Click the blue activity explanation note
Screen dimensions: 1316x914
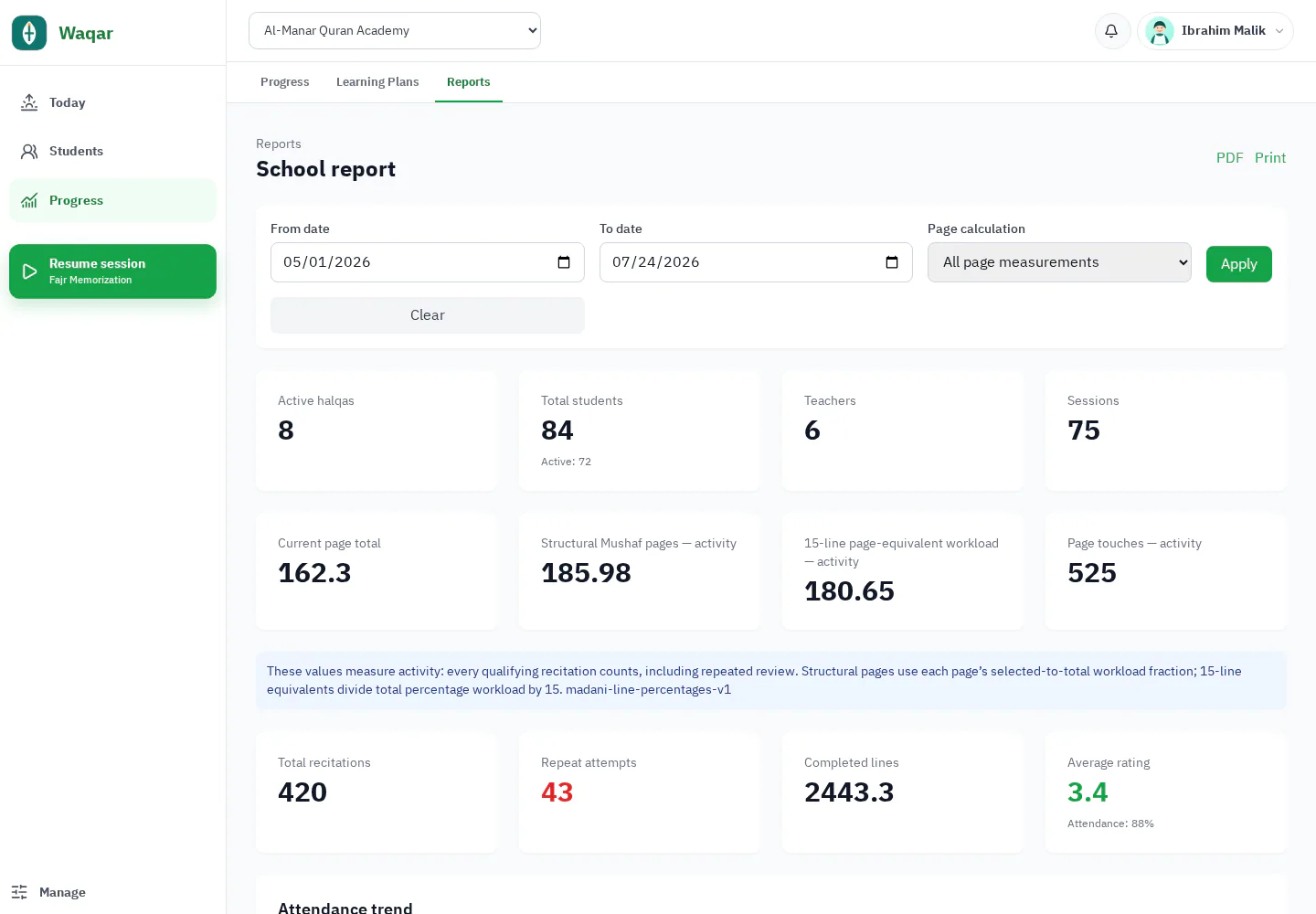771,680
